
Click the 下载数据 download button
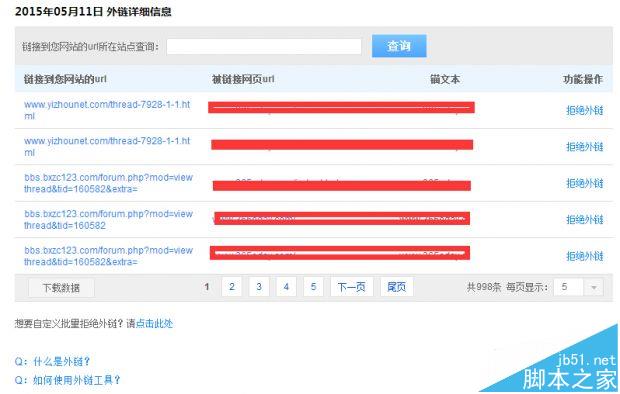click(x=61, y=287)
